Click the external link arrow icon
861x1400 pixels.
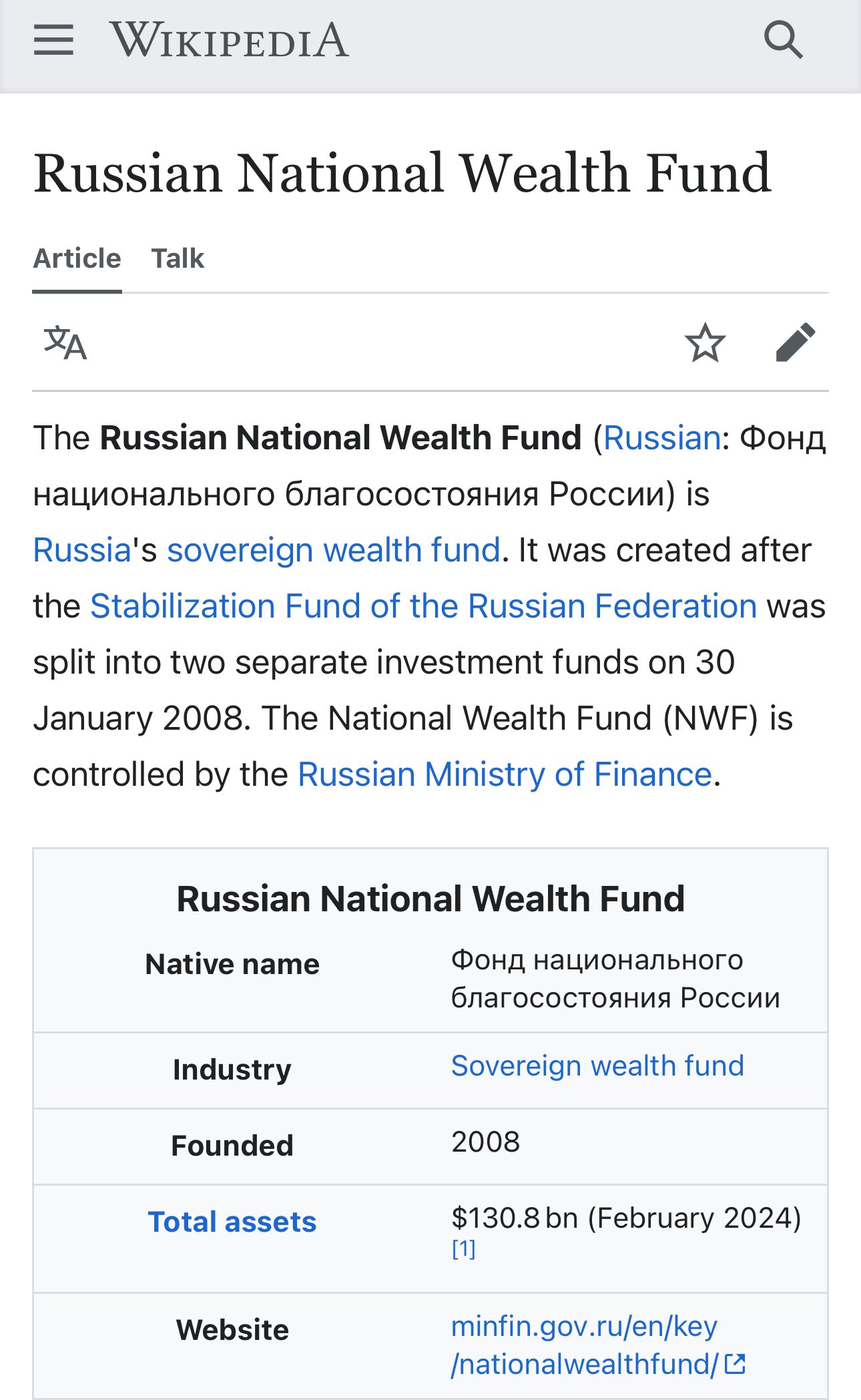[x=735, y=1364]
